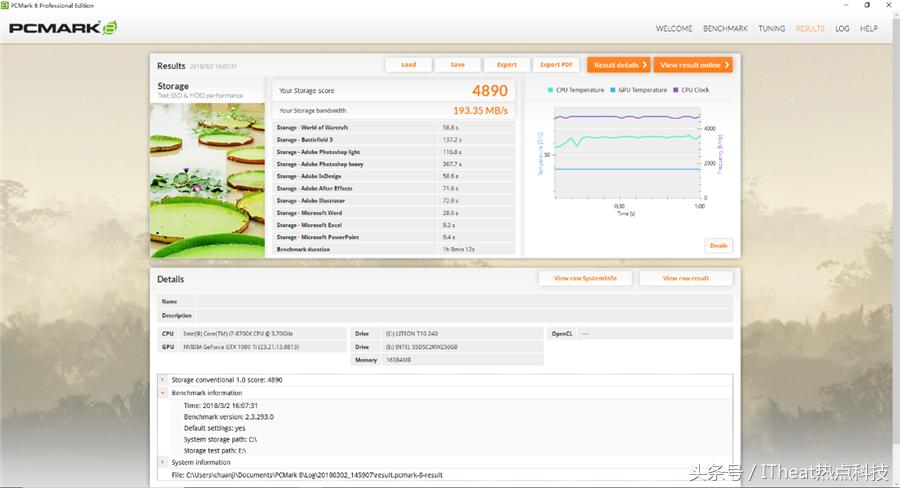Click View result online
The image size is (900, 488).
(x=693, y=65)
